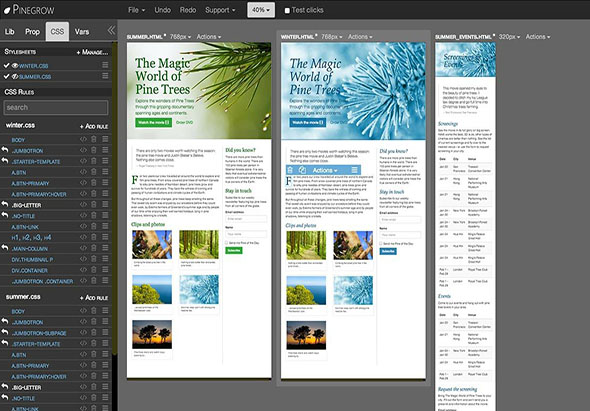Screen dimensions: 590x411
Task: Click the CSS Rules search field
Action: [56, 108]
